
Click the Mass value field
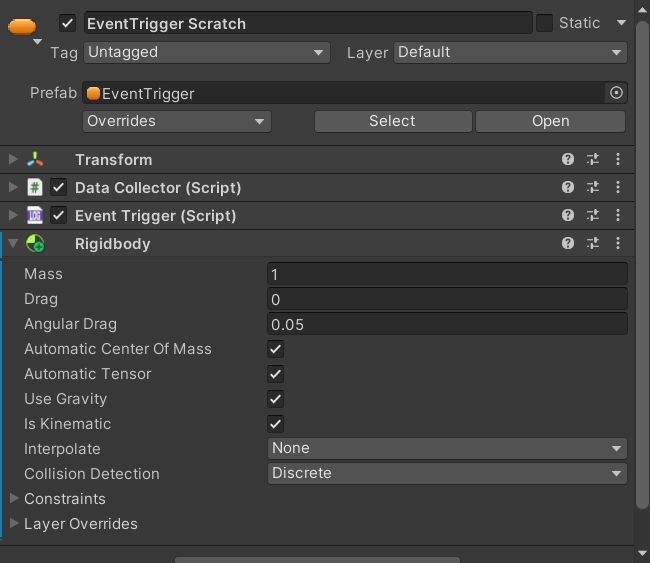pos(447,274)
